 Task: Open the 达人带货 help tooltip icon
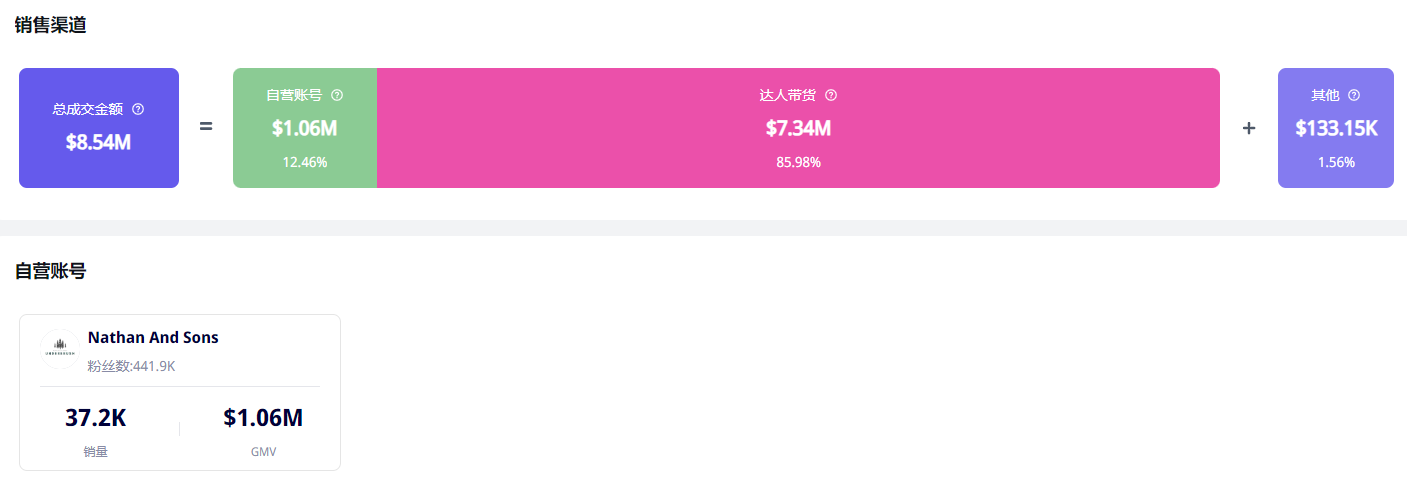tap(831, 95)
